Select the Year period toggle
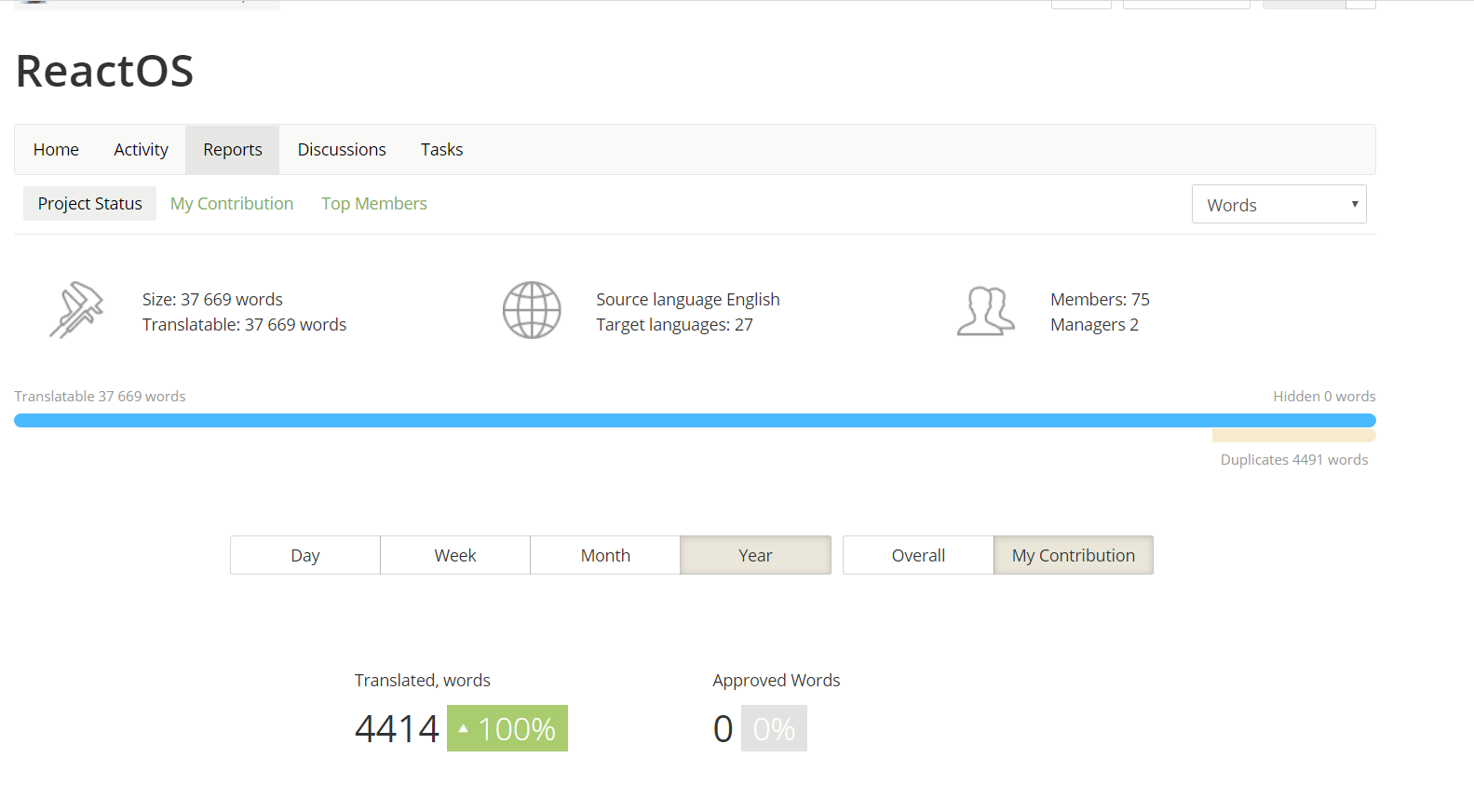This screenshot has height=812, width=1474. pyautogui.click(x=755, y=555)
